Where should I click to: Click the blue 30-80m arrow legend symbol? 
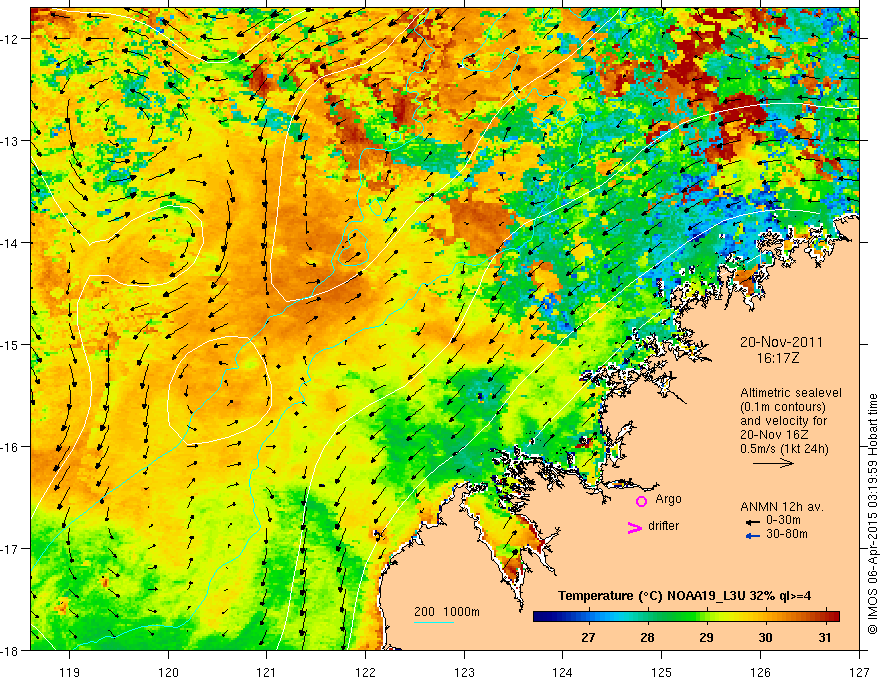753,536
